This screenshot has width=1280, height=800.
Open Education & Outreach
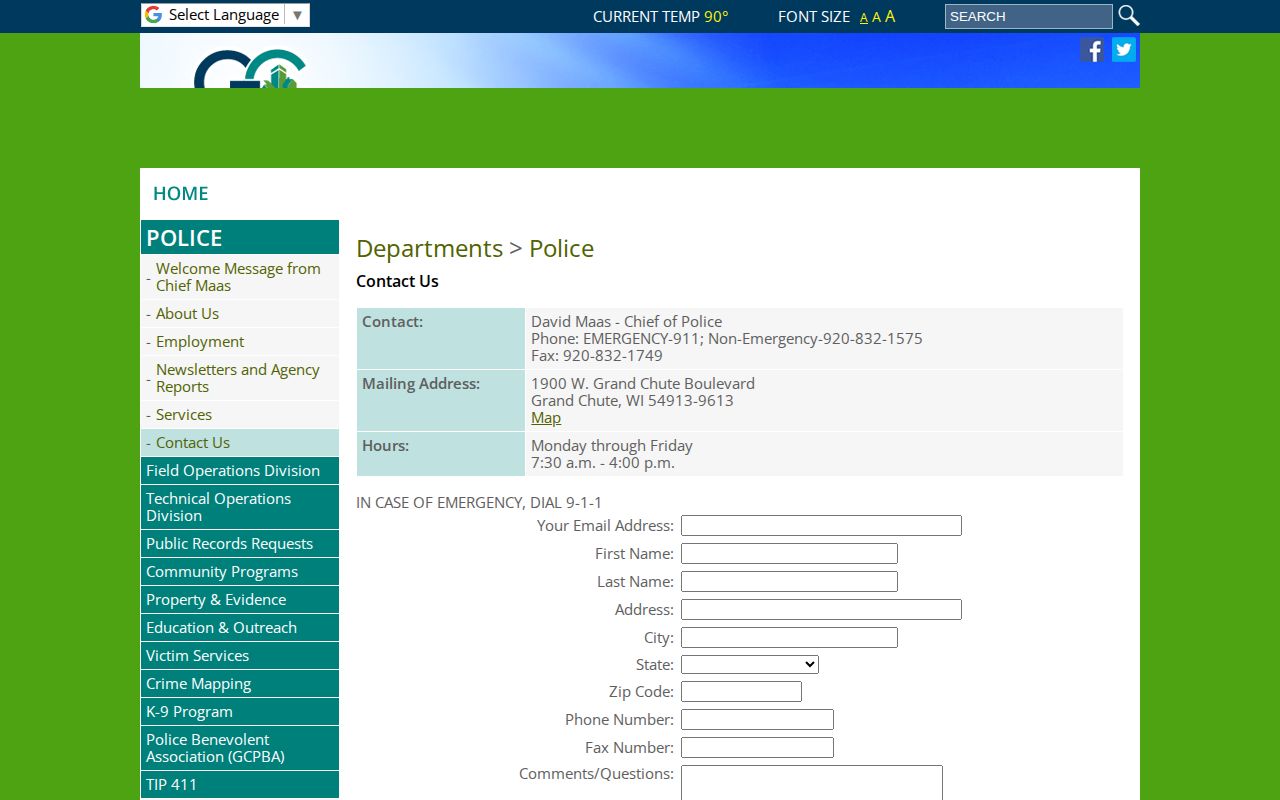(240, 628)
